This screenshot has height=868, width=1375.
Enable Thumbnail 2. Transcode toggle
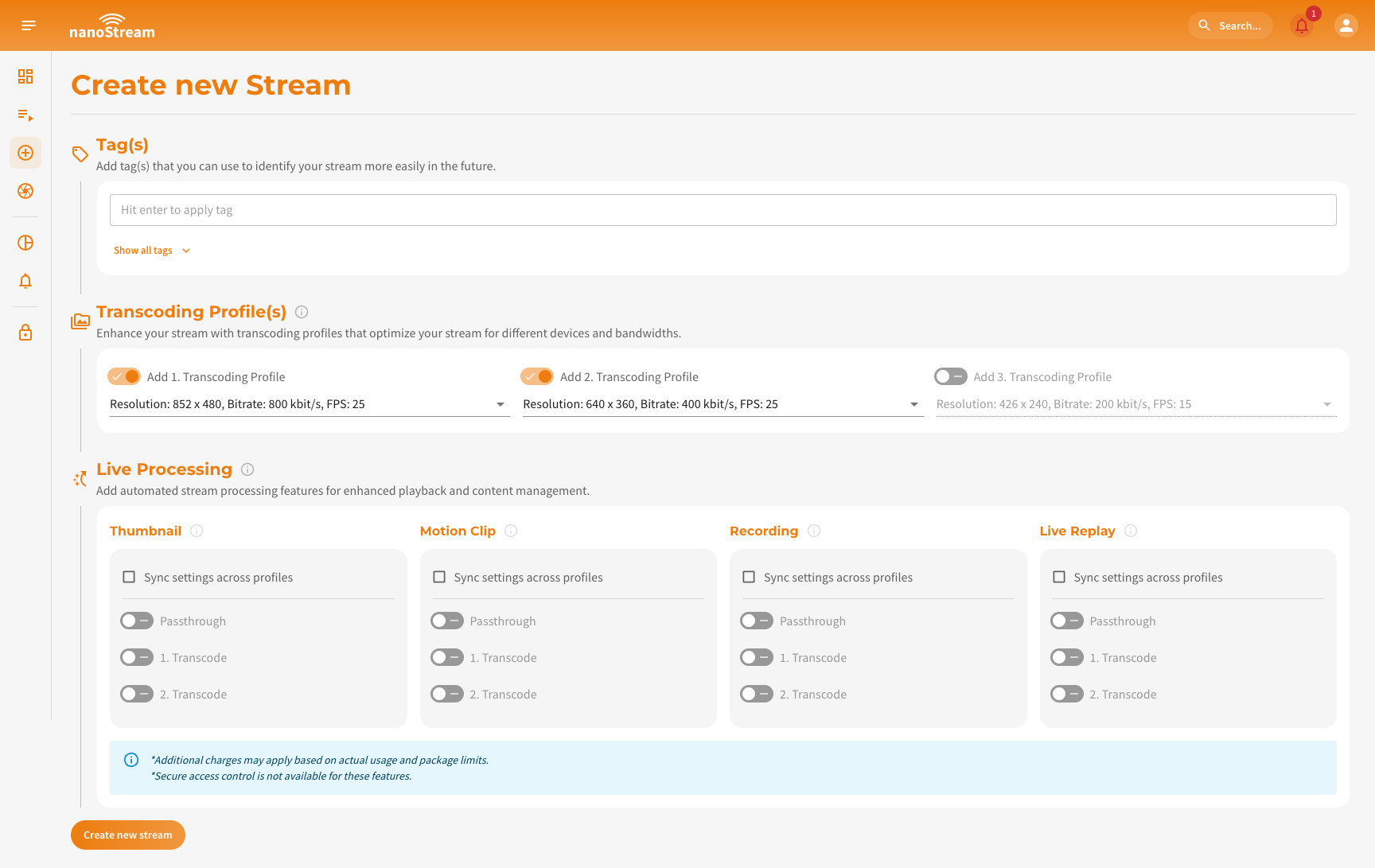(137, 694)
